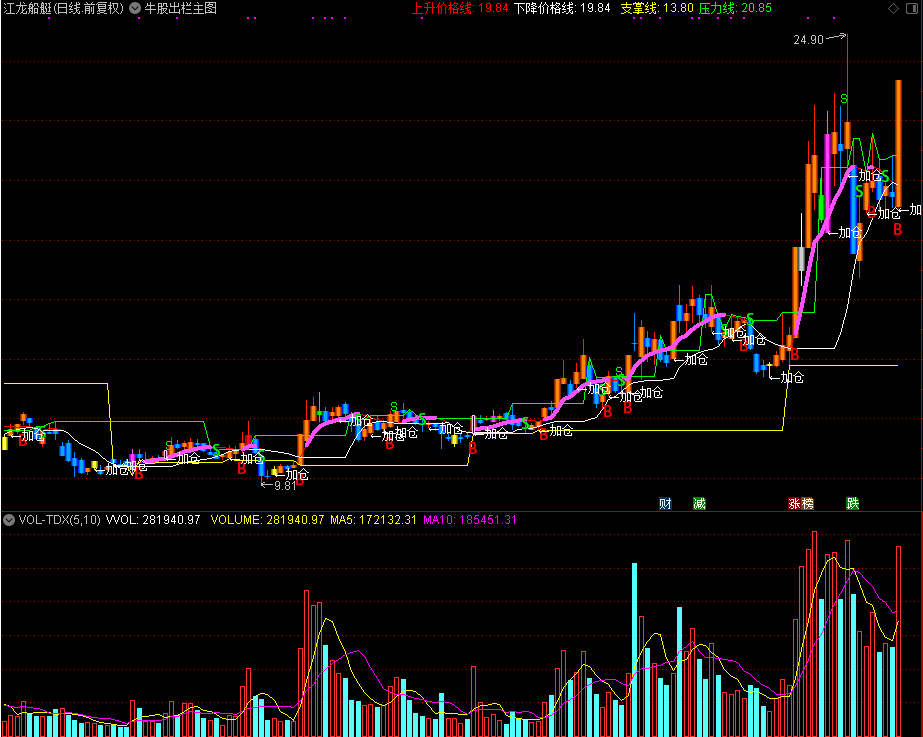The image size is (923, 737).
Task: Click the green S marker below 24.90 peak
Action: [x=844, y=99]
